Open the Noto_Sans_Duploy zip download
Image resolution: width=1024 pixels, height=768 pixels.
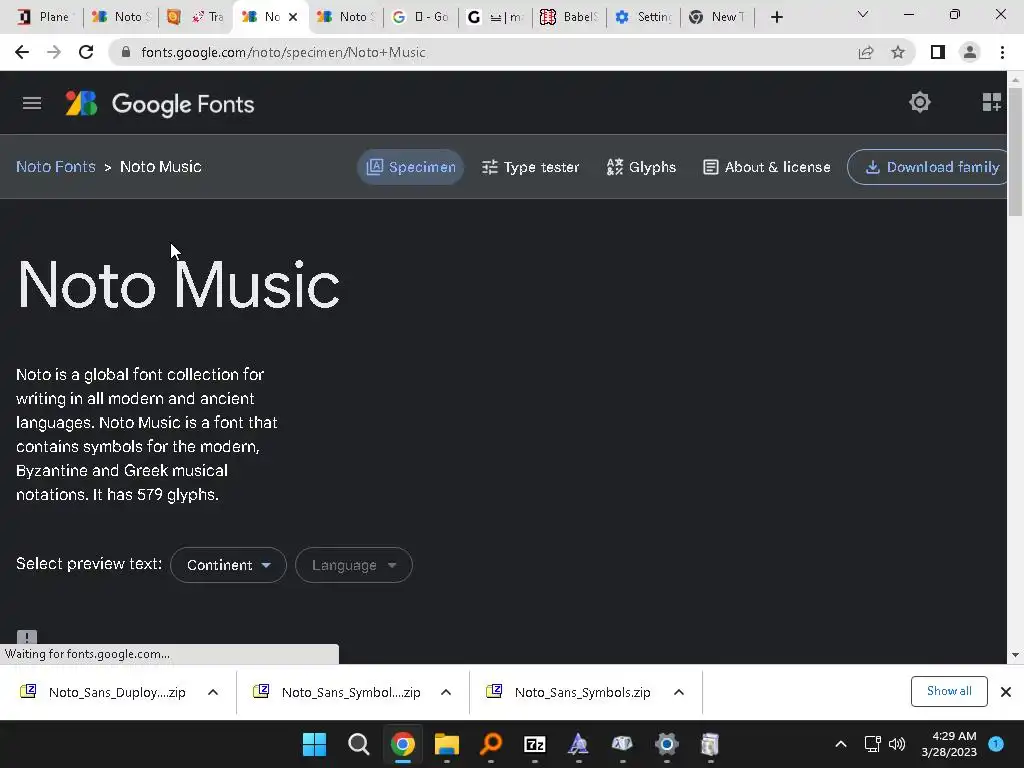(104, 692)
